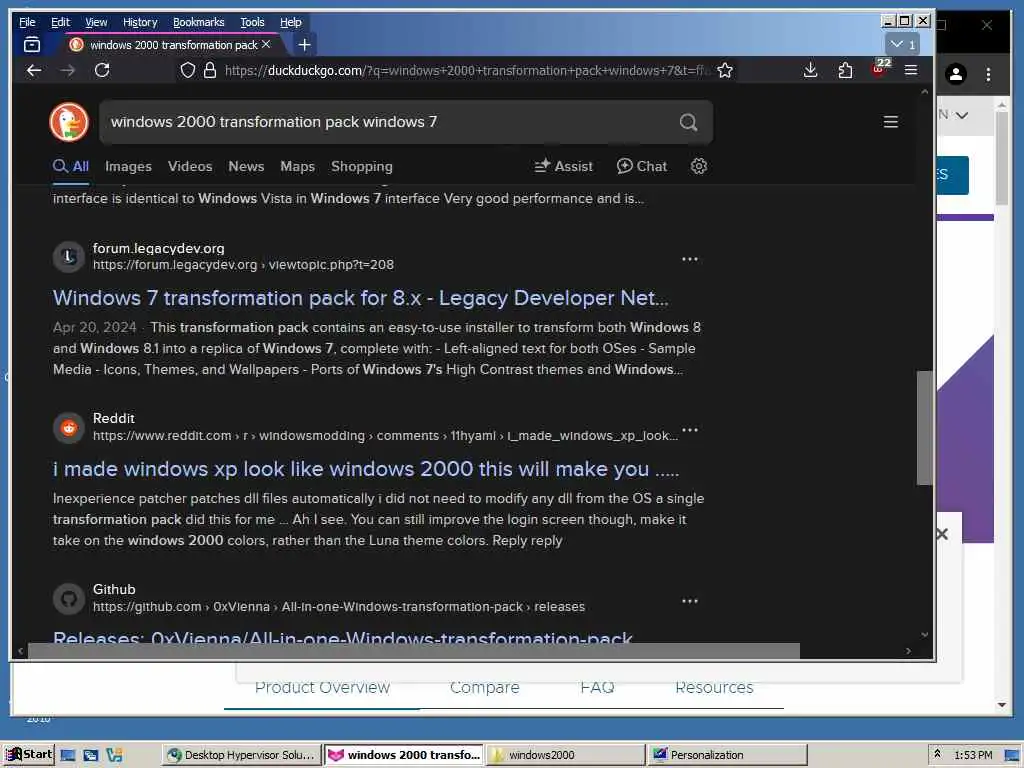Open the Assist feature
The height and width of the screenshot is (768, 1024).
click(x=564, y=167)
